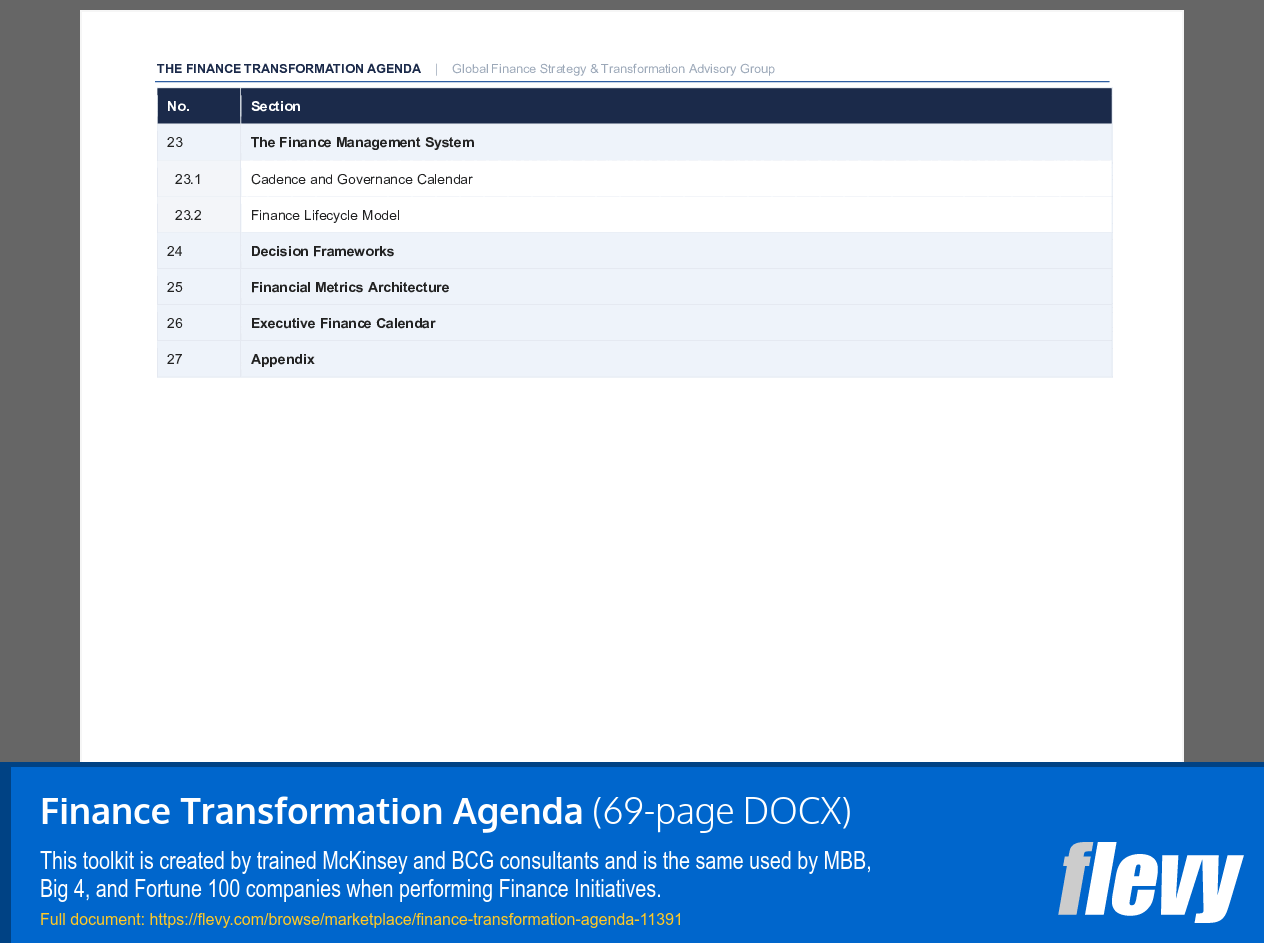Click the header bar text THE FINANCE TRANSFORMATION AGENDA
Viewport: 1264px width, 943px height.
click(288, 68)
